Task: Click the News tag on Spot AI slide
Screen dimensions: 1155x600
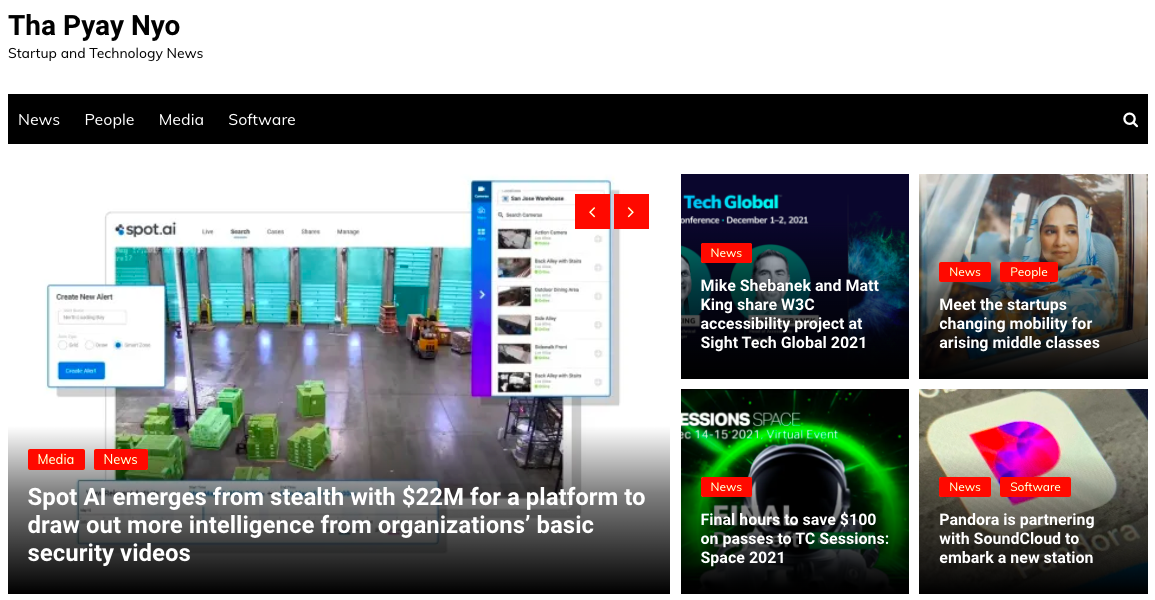Action: pyautogui.click(x=121, y=459)
